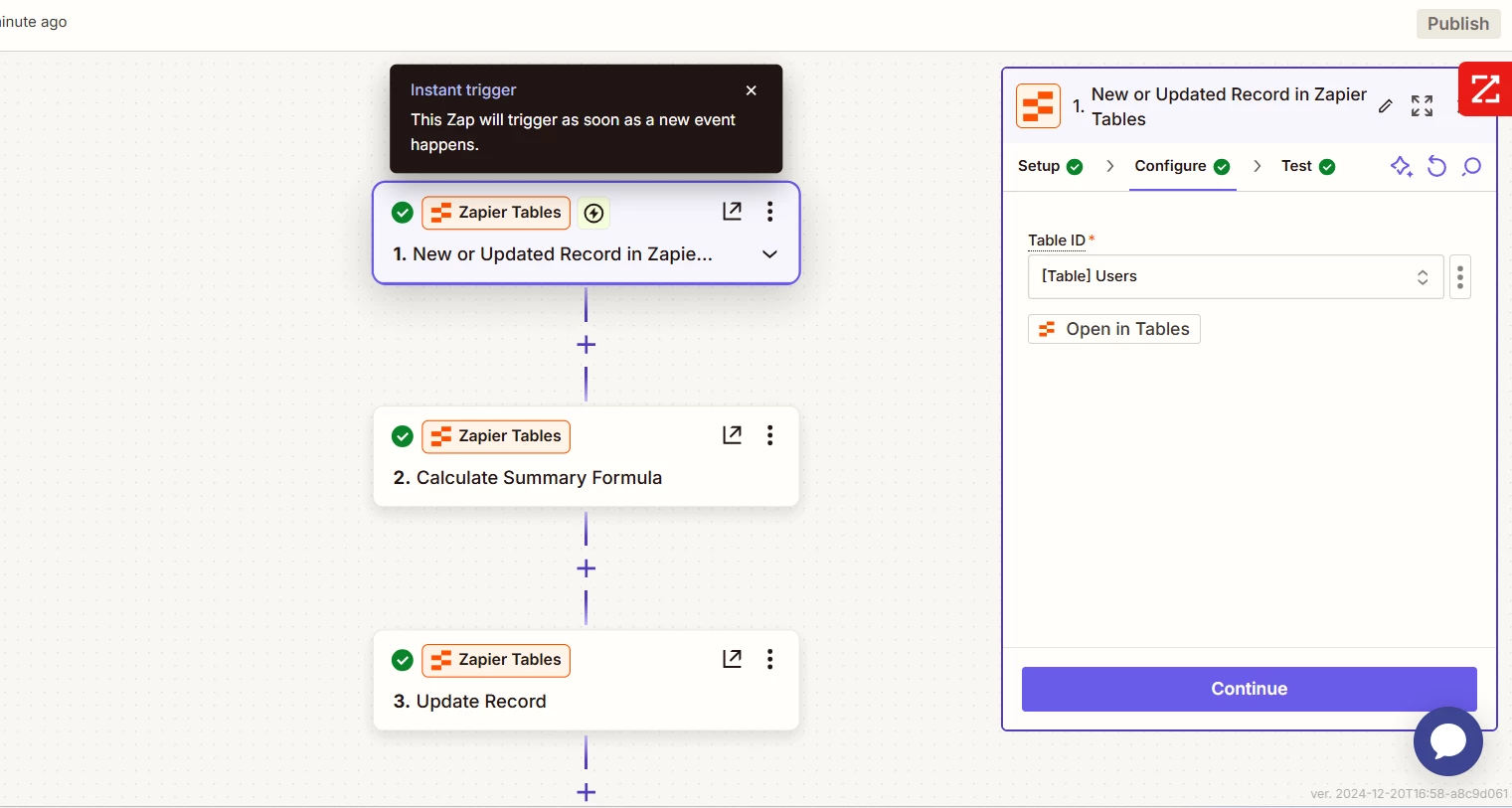Expand step 1 chevron dropdown
1512x808 pixels.
coord(769,254)
